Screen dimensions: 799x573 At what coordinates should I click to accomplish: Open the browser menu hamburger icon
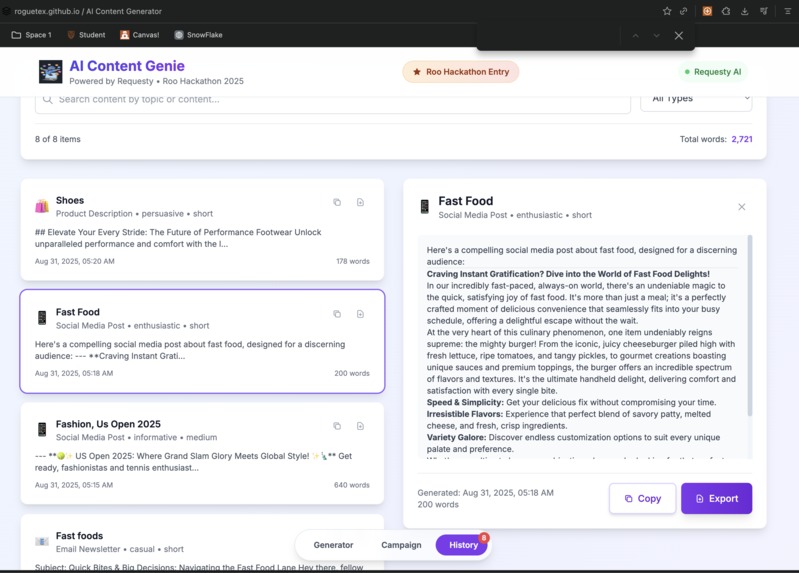tap(787, 11)
